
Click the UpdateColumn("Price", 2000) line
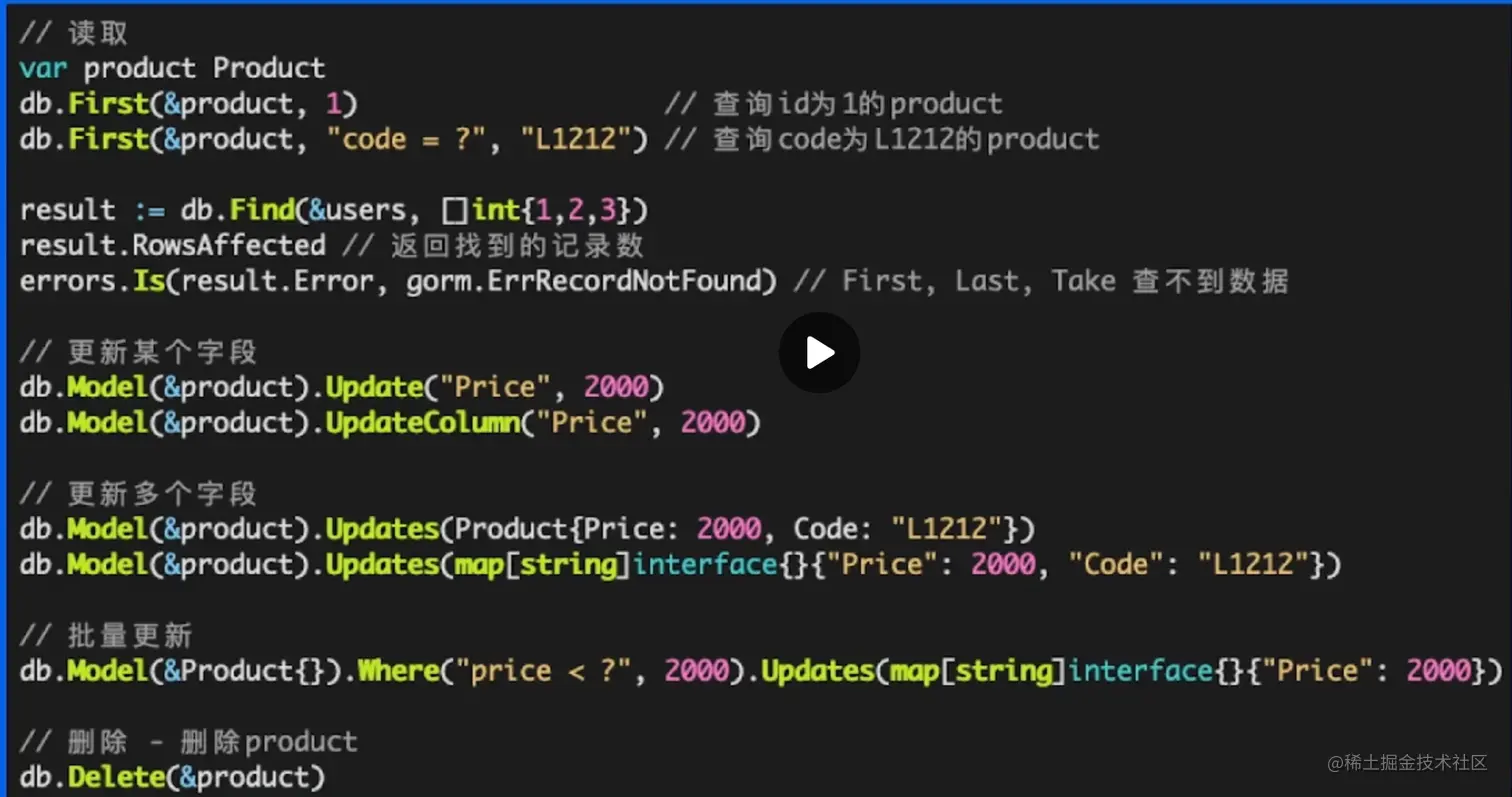point(390,422)
